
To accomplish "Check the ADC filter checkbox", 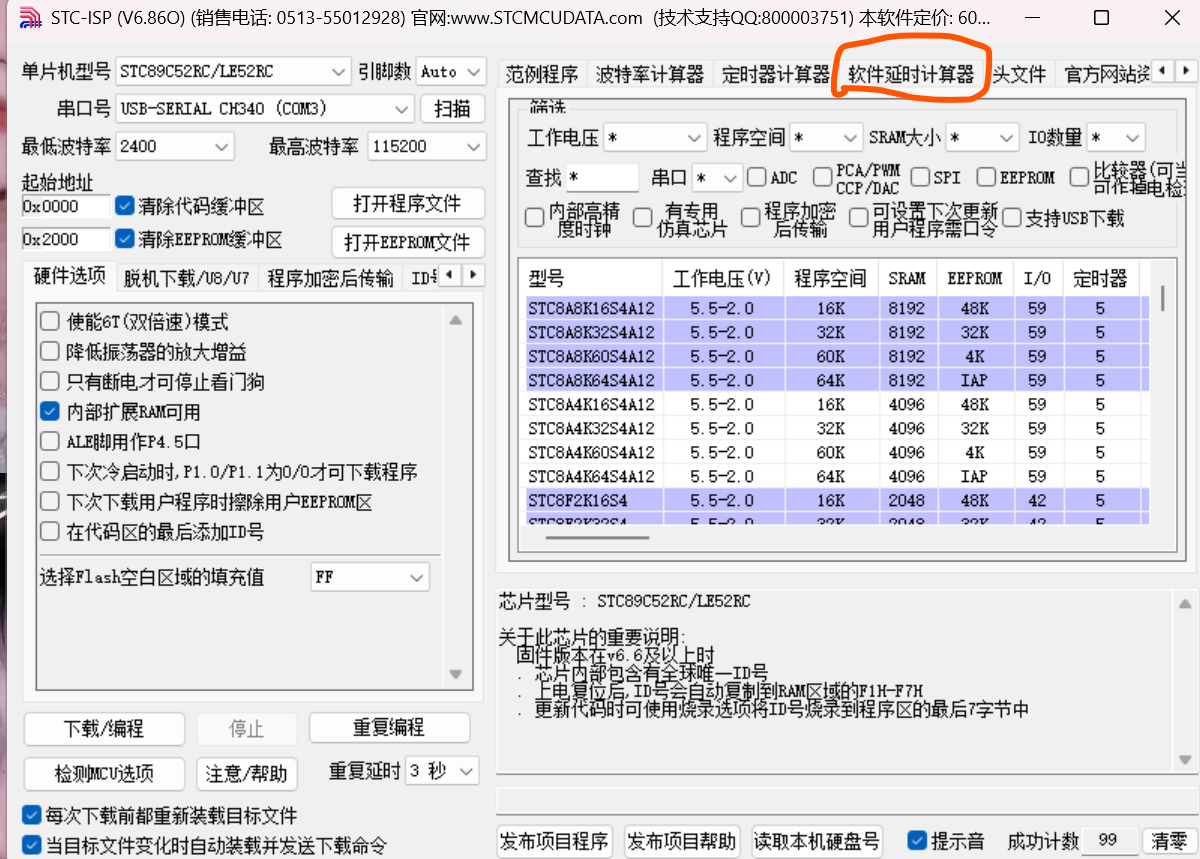I will pyautogui.click(x=757, y=177).
